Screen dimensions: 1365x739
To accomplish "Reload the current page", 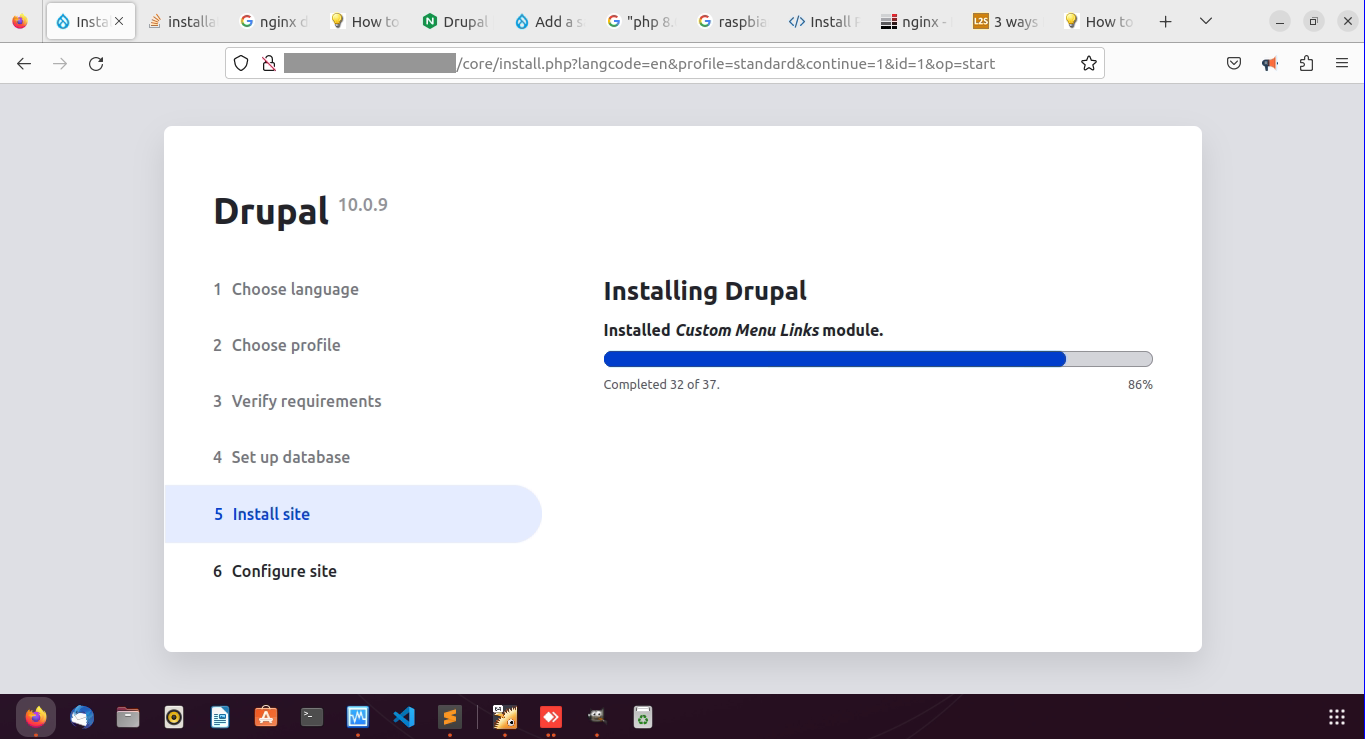I will click(96, 63).
